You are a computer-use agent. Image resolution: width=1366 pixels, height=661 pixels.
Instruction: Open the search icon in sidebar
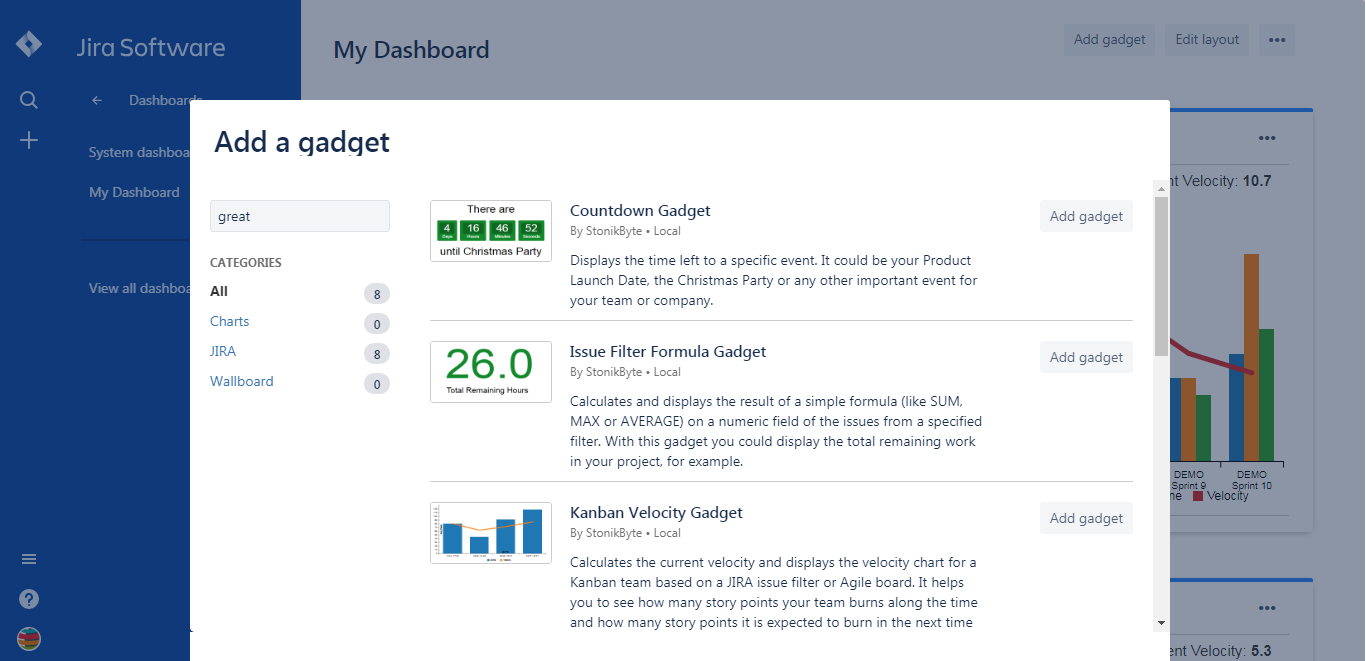[29, 100]
